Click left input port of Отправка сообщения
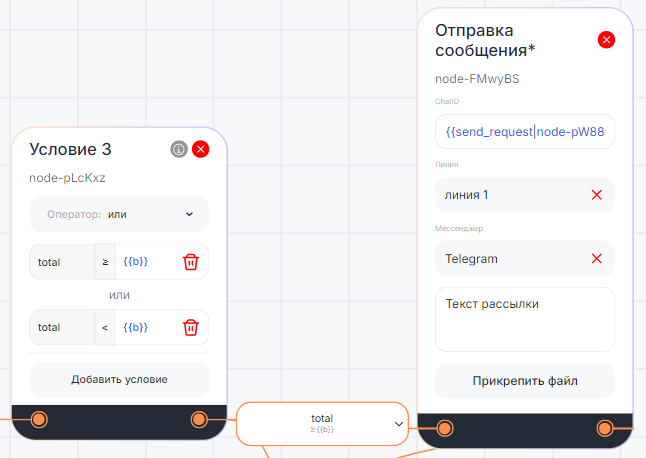The width and height of the screenshot is (646, 458). click(x=445, y=429)
